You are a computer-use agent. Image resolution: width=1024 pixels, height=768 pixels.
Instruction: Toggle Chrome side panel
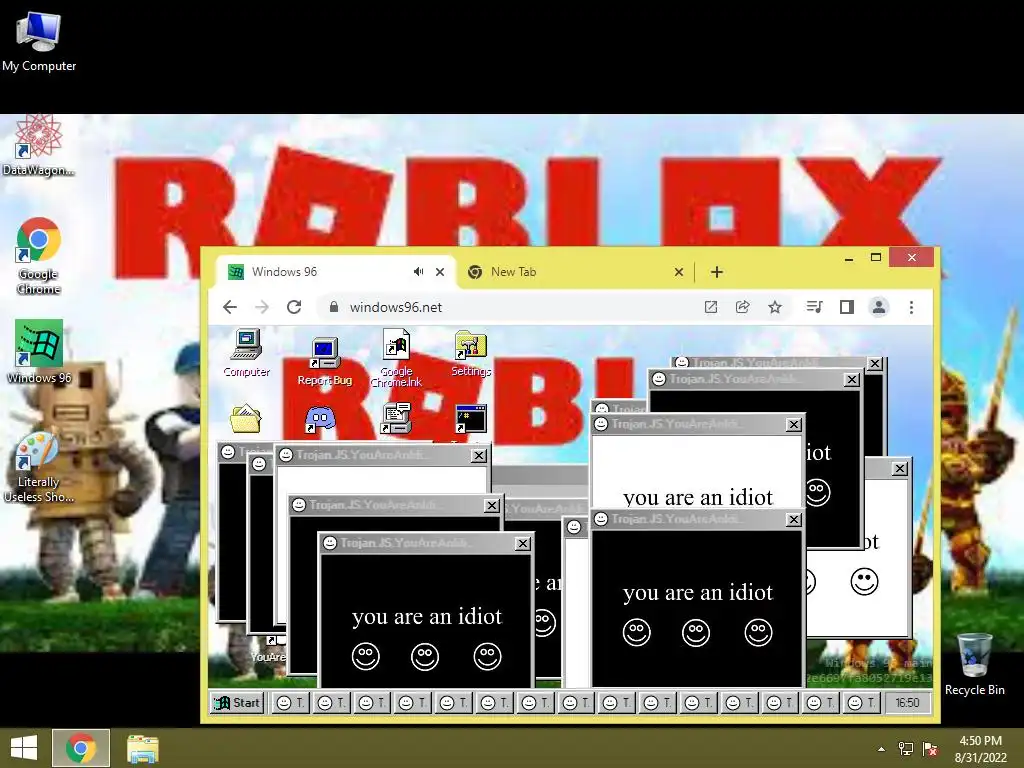point(846,307)
